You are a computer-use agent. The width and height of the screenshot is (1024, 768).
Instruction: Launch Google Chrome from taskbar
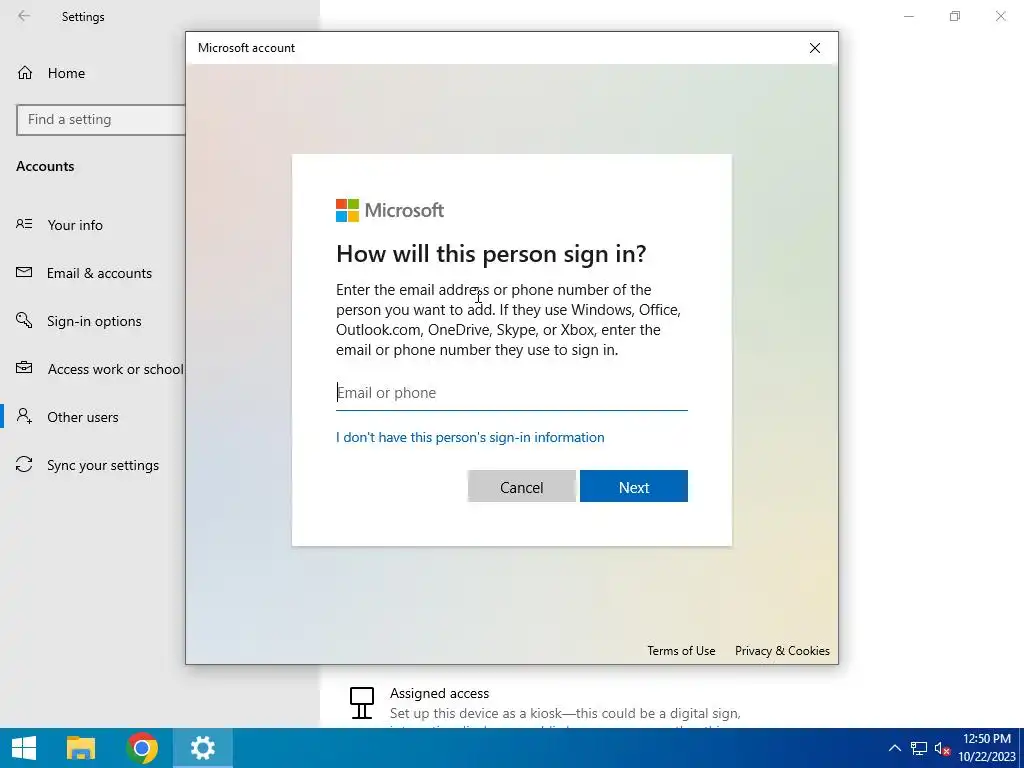[142, 748]
